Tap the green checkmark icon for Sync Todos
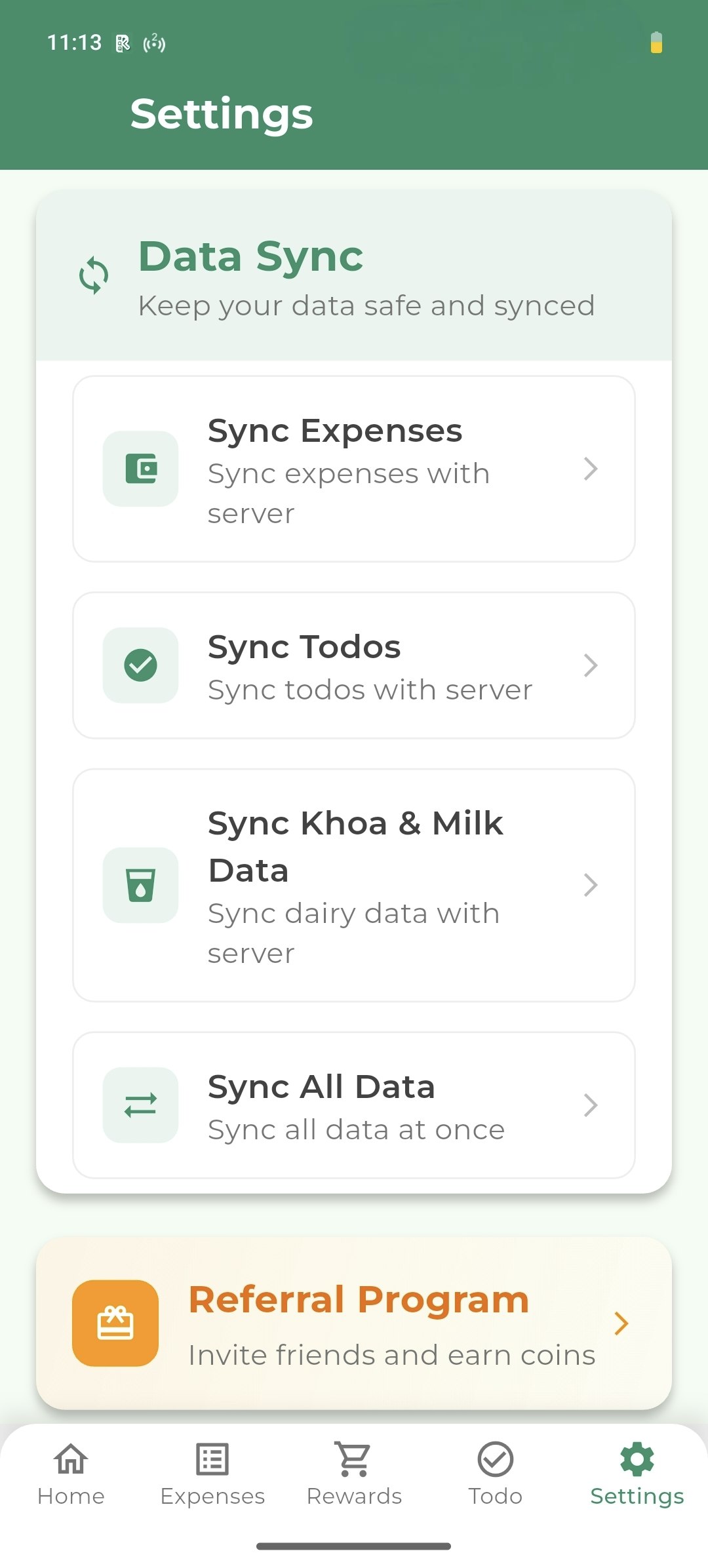708x1568 pixels. coord(141,665)
